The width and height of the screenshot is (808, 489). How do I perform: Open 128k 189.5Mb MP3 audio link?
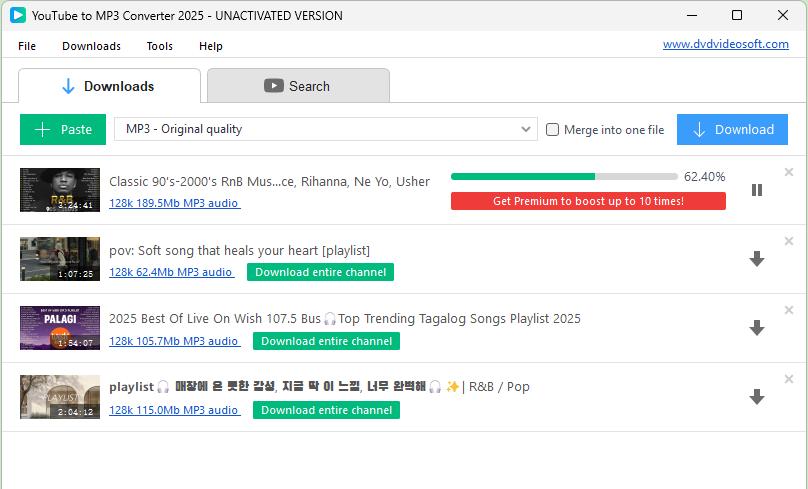[x=174, y=203]
